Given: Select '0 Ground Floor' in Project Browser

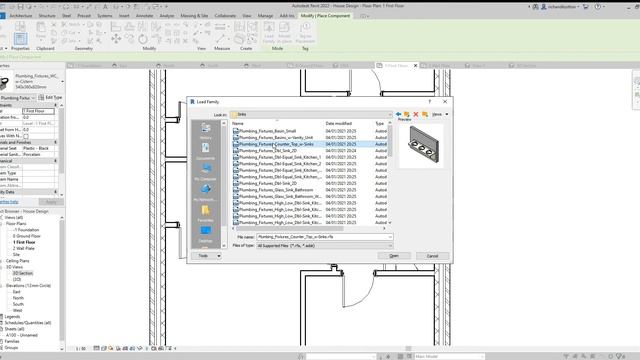Looking at the screenshot, I should click(27, 236).
